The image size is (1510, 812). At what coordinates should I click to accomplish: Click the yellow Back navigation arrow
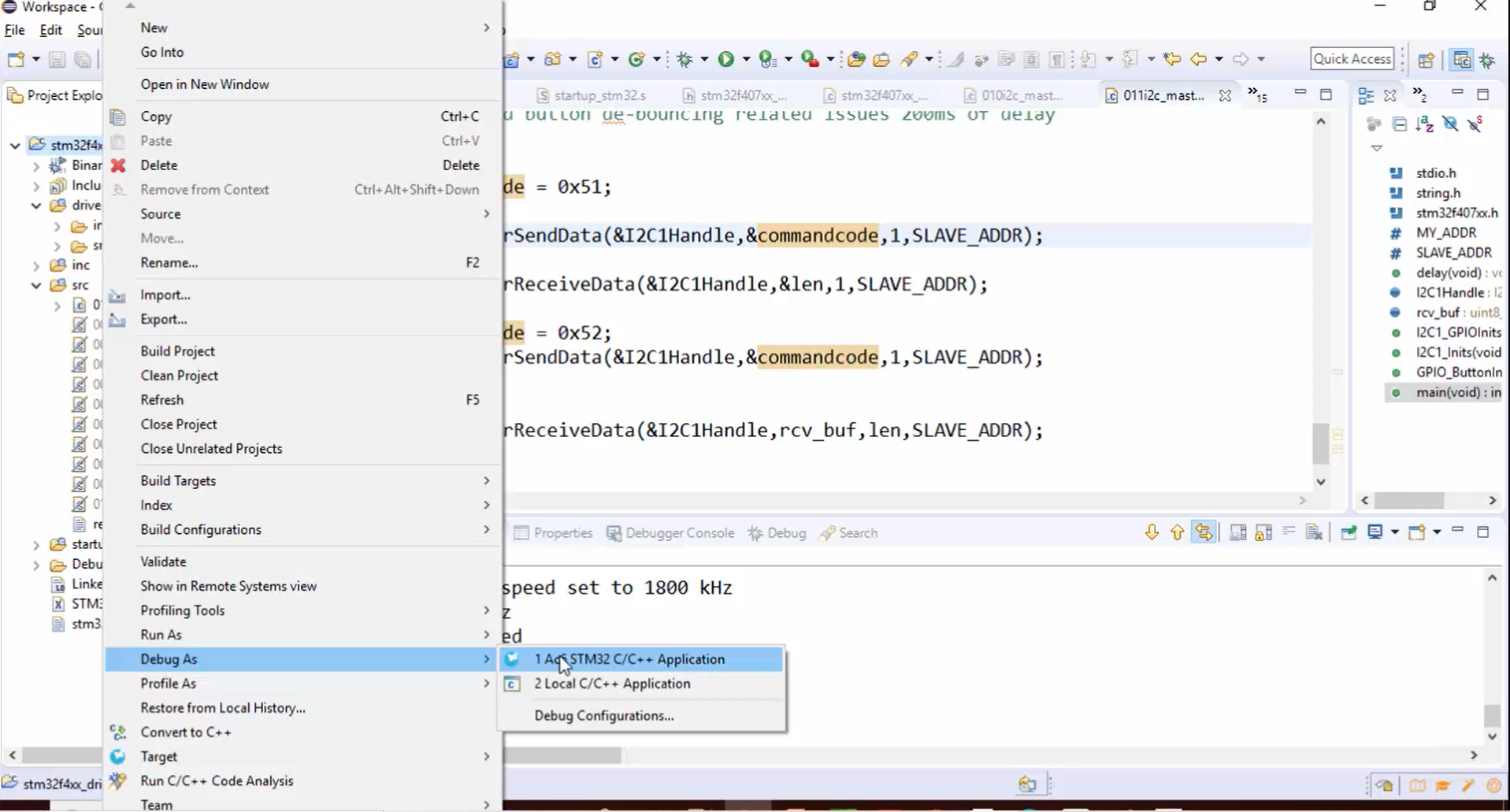[1199, 59]
